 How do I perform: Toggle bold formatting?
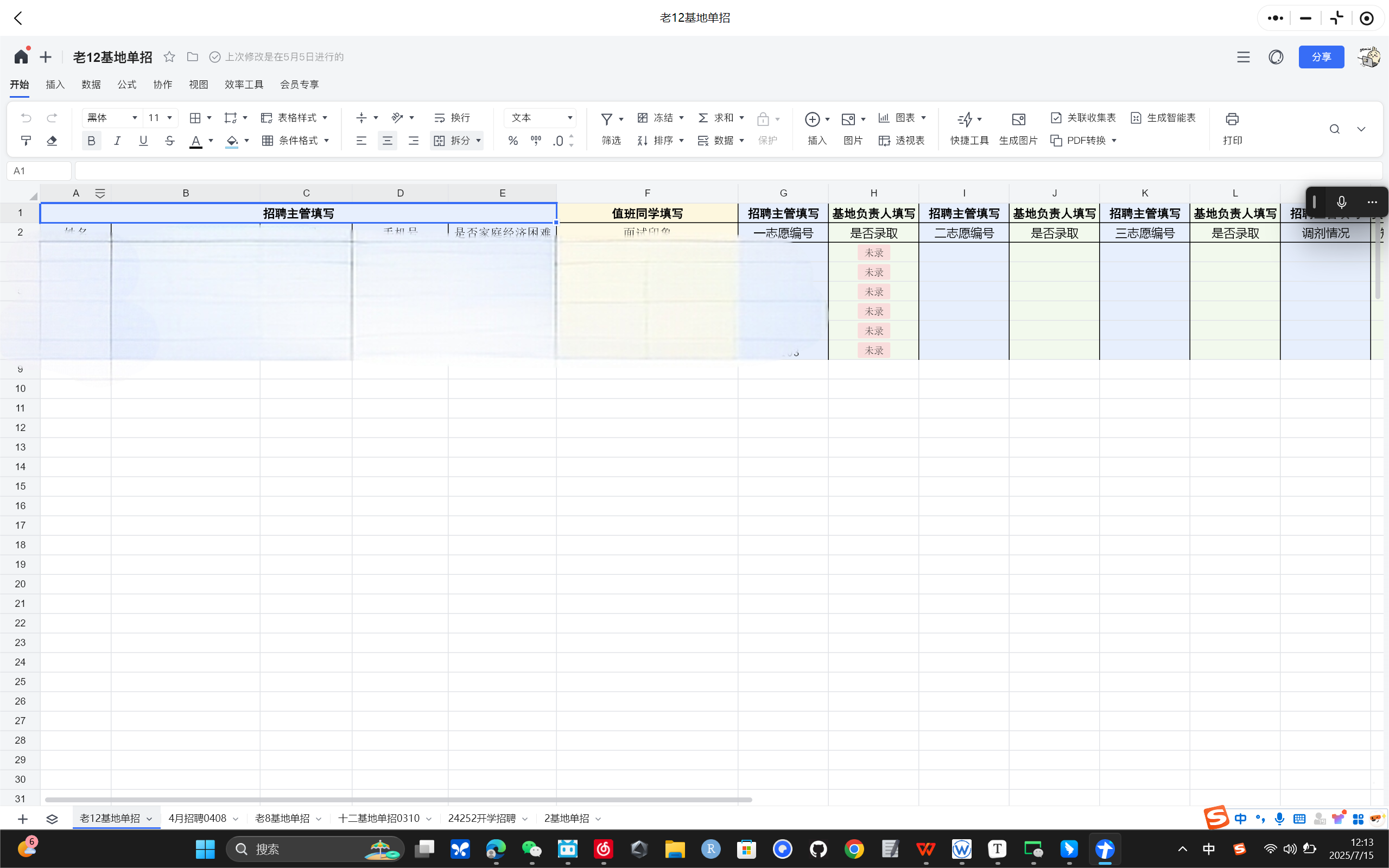click(x=91, y=141)
